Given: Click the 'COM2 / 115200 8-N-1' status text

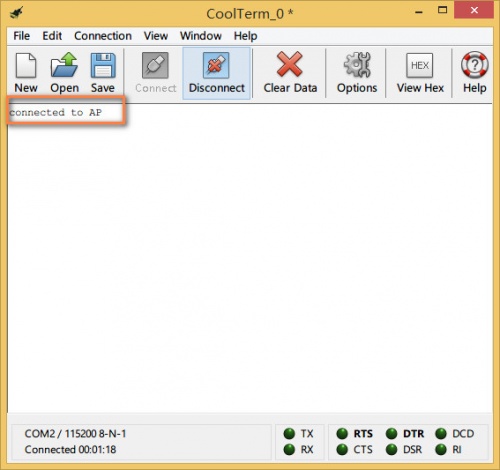Looking at the screenshot, I should coord(75,434).
